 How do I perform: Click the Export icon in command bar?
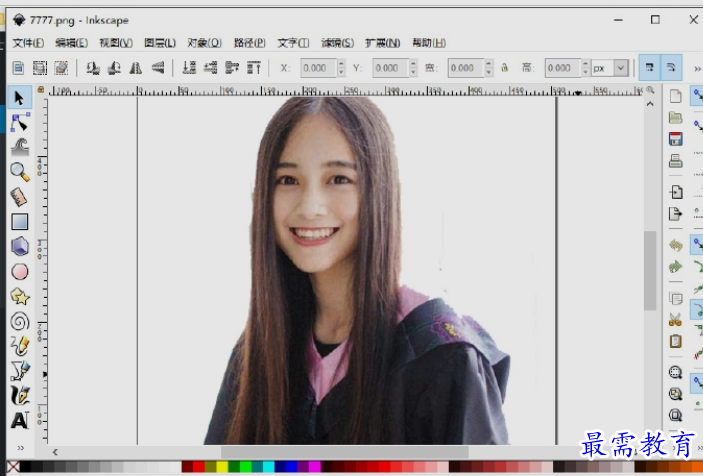(x=676, y=214)
